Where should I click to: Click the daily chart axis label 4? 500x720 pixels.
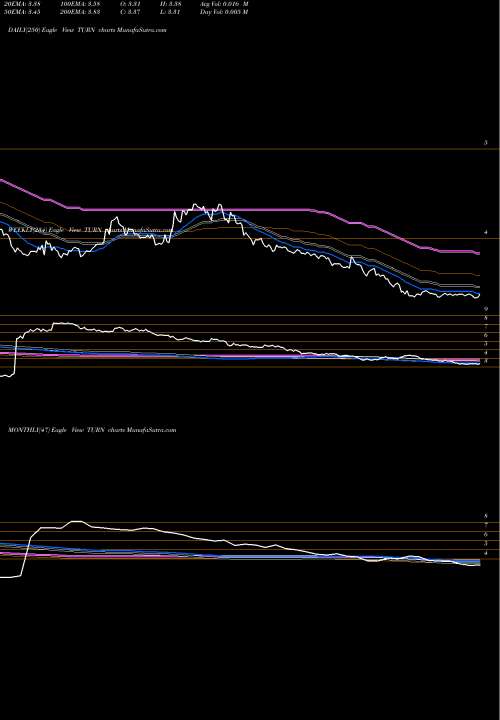point(486,233)
